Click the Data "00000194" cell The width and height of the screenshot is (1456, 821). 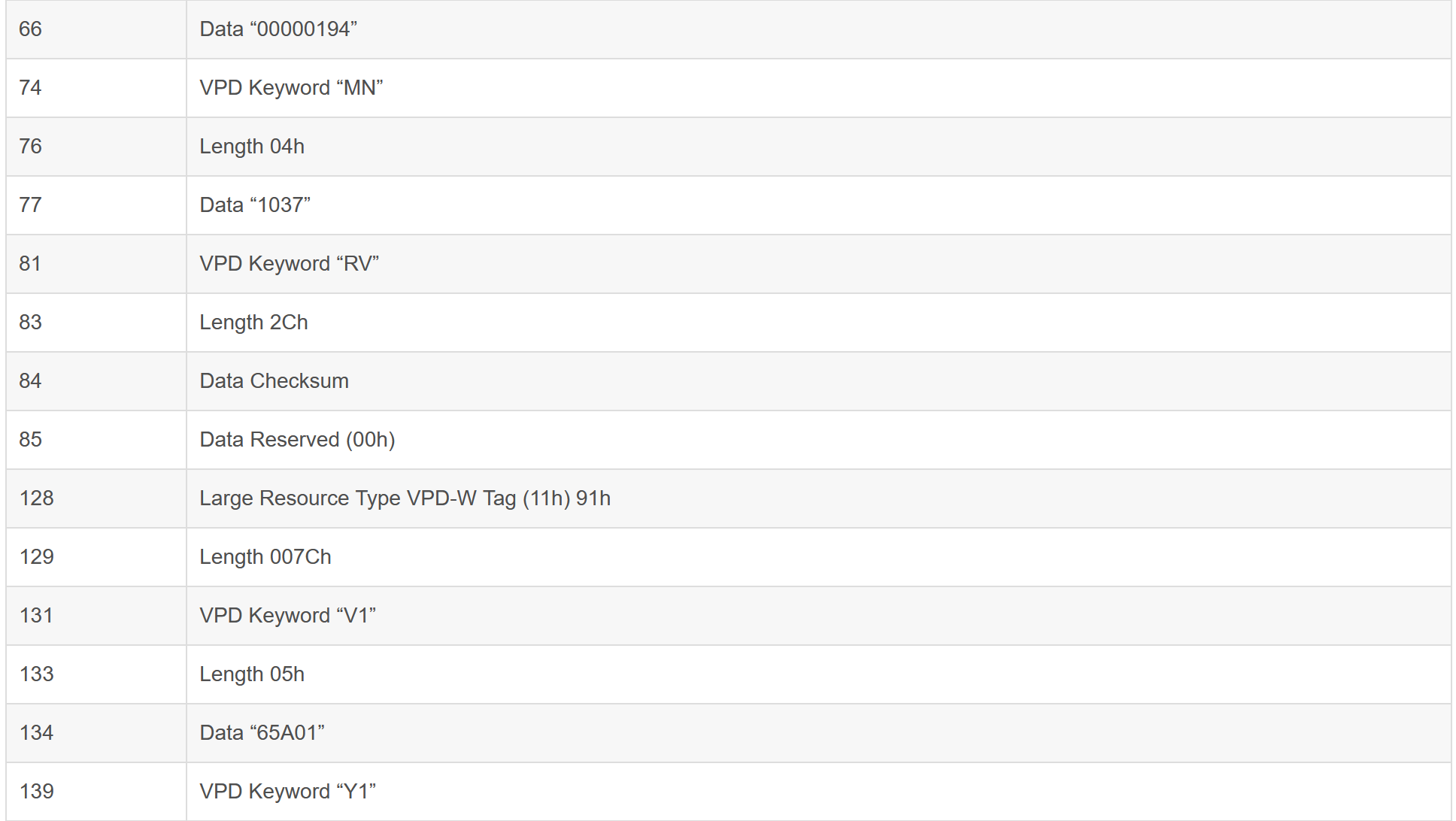pyautogui.click(x=278, y=29)
